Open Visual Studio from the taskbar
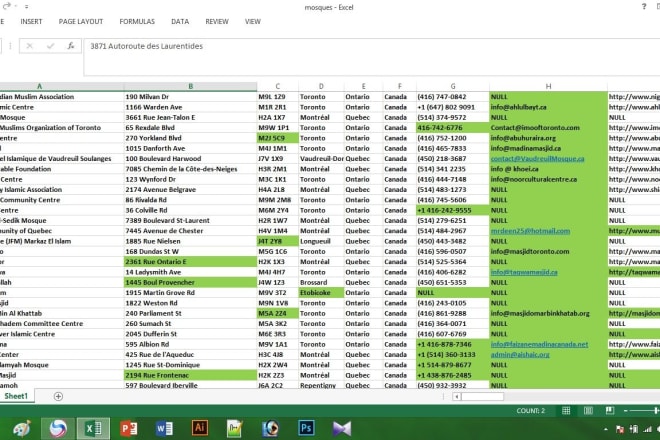 pyautogui.click(x=341, y=429)
